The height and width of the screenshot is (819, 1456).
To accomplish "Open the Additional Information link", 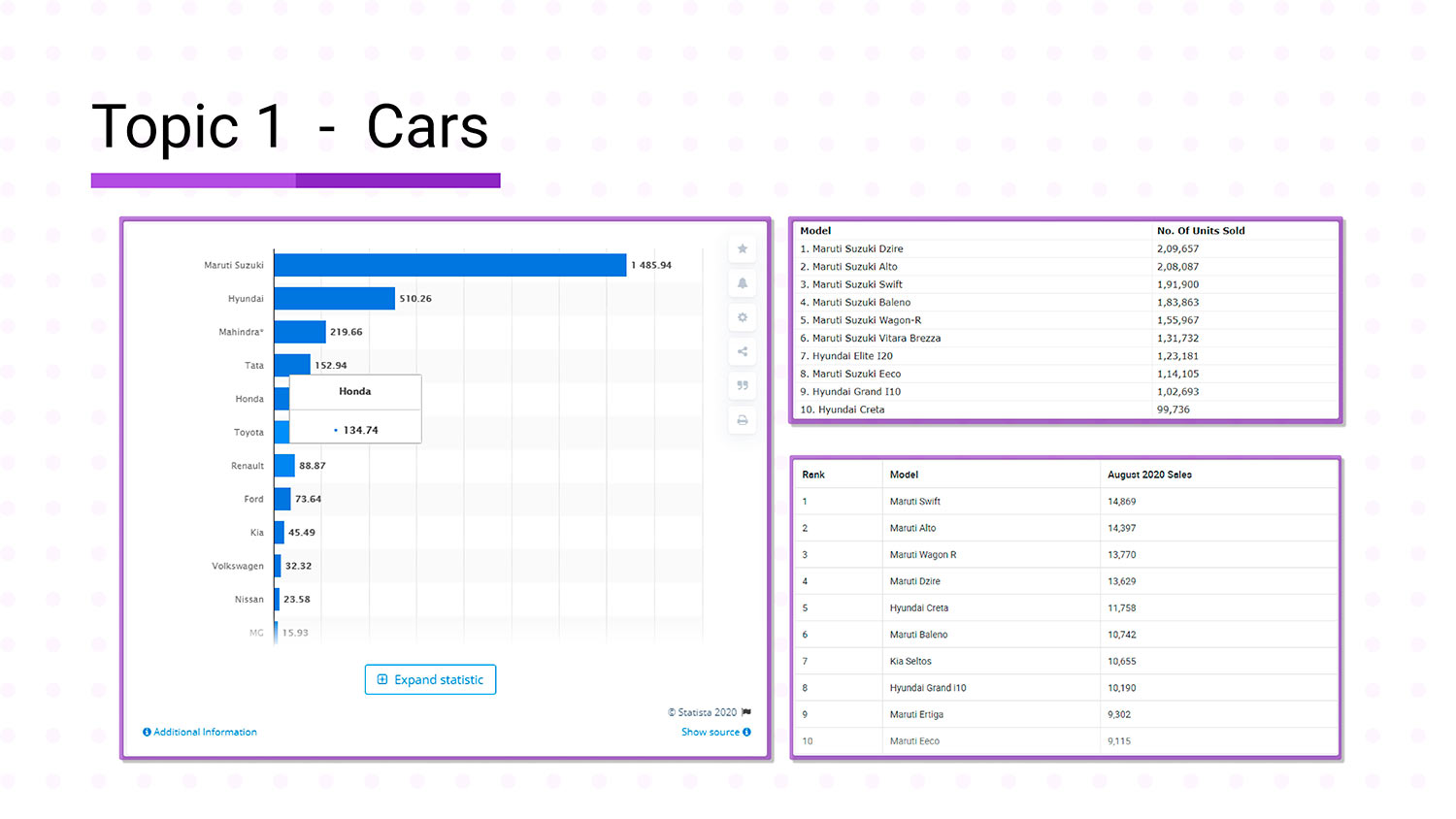I will [x=200, y=732].
